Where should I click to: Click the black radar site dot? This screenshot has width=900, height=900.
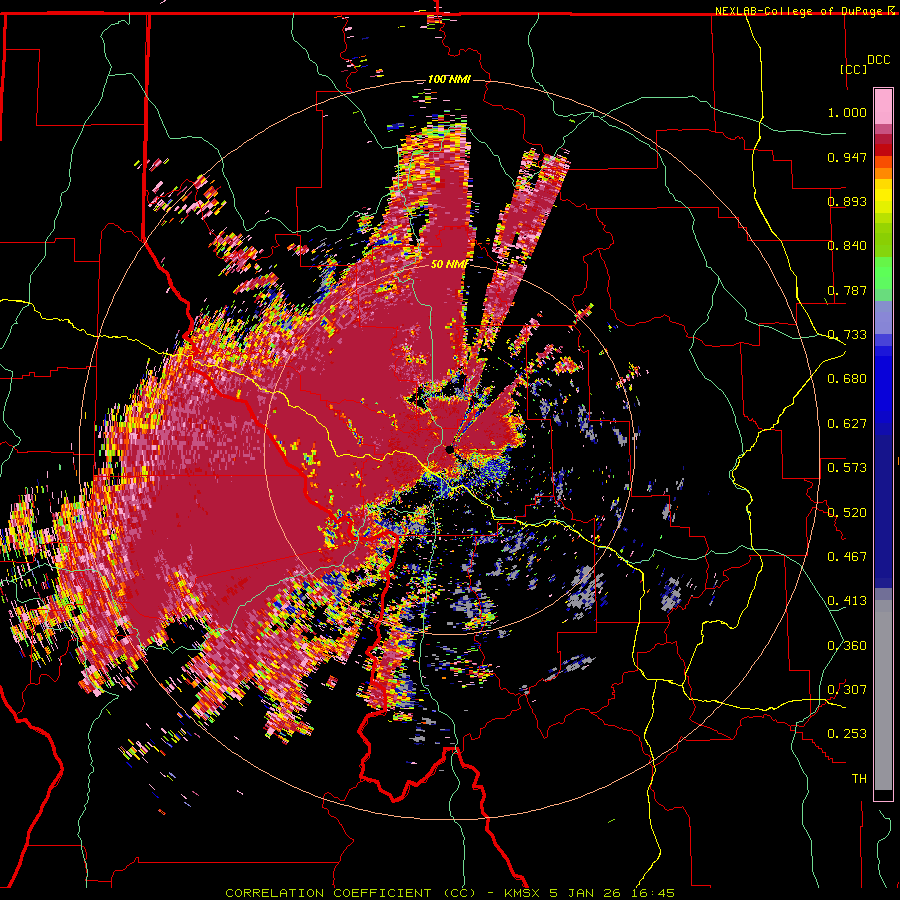tap(450, 449)
